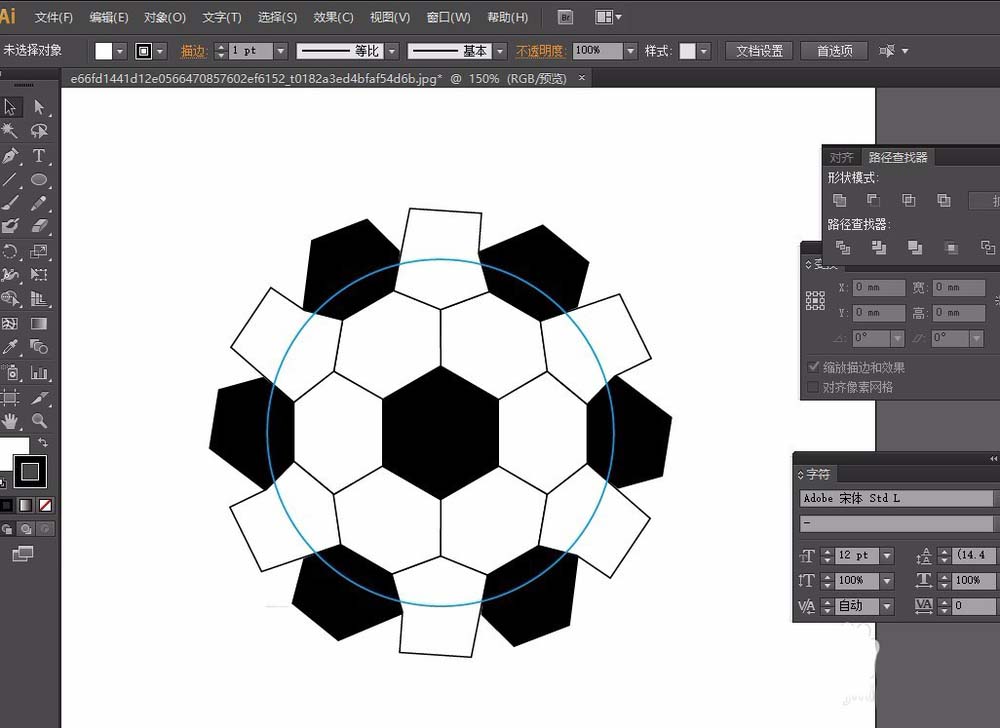Pick the Ellipse tool

[39, 180]
